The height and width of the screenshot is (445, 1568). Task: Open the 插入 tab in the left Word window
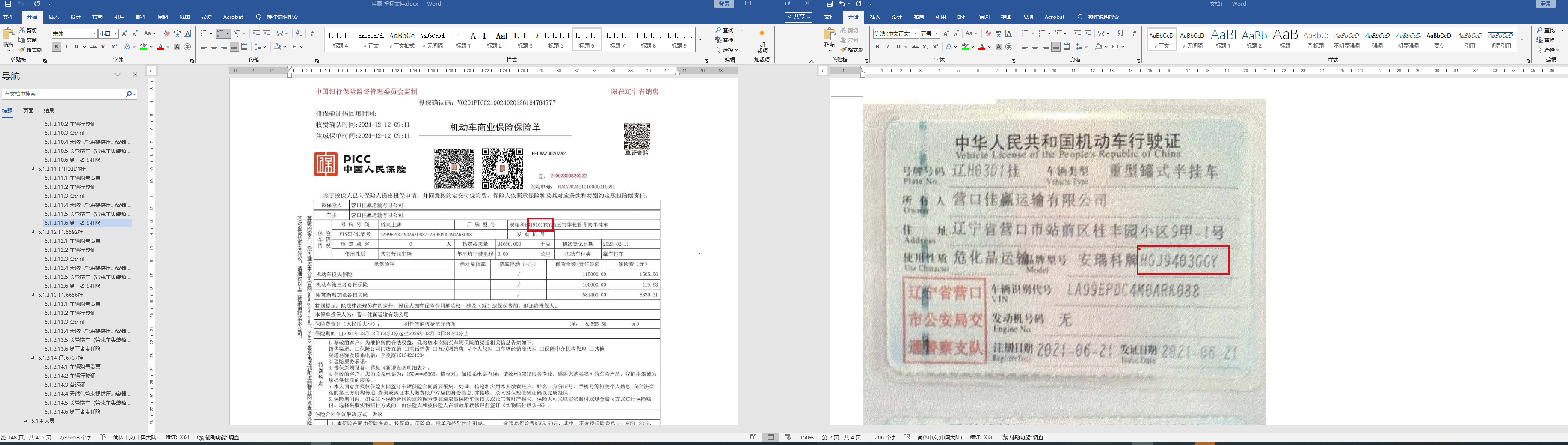[x=53, y=17]
